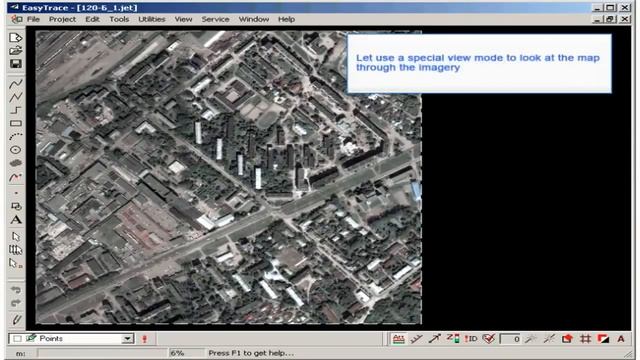The image size is (640, 360).
Task: Open the View menu
Action: pos(183,19)
